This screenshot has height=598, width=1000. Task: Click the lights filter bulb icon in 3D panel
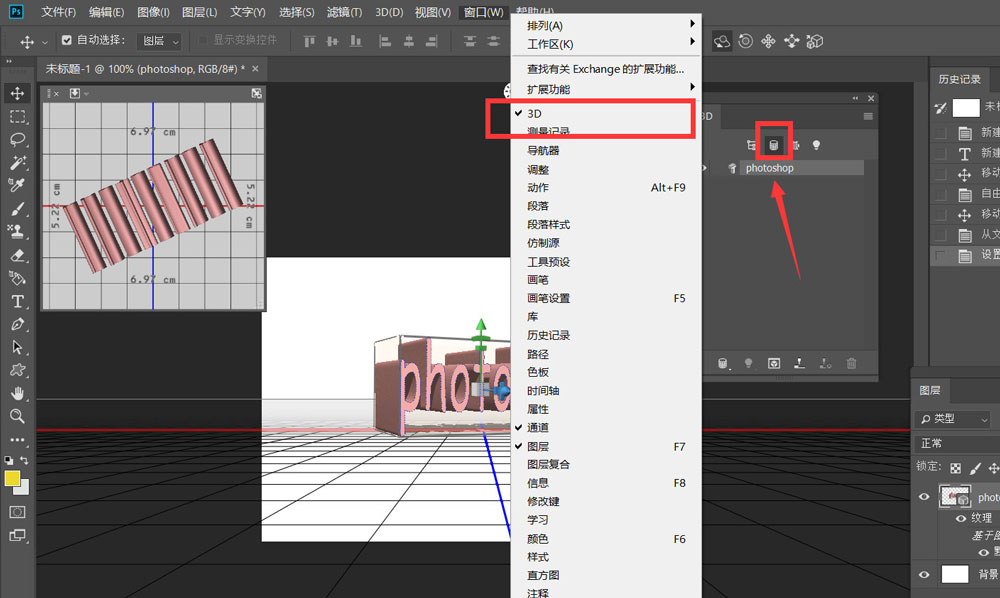[816, 145]
